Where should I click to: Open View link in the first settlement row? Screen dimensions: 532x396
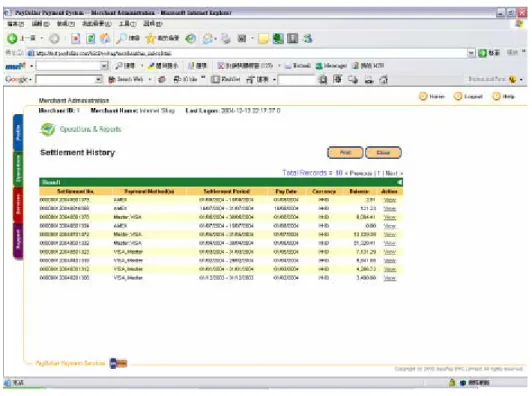pyautogui.click(x=390, y=200)
